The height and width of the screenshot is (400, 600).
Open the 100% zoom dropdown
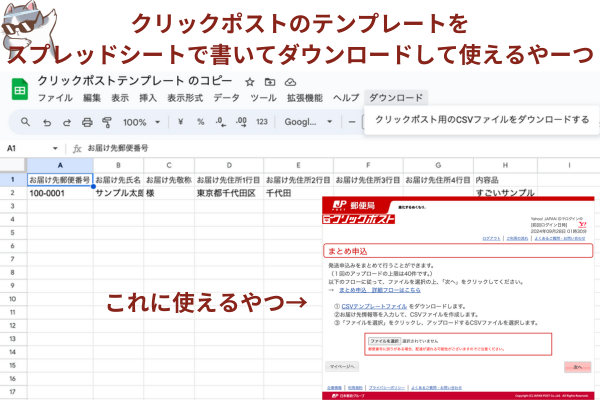[x=141, y=122]
